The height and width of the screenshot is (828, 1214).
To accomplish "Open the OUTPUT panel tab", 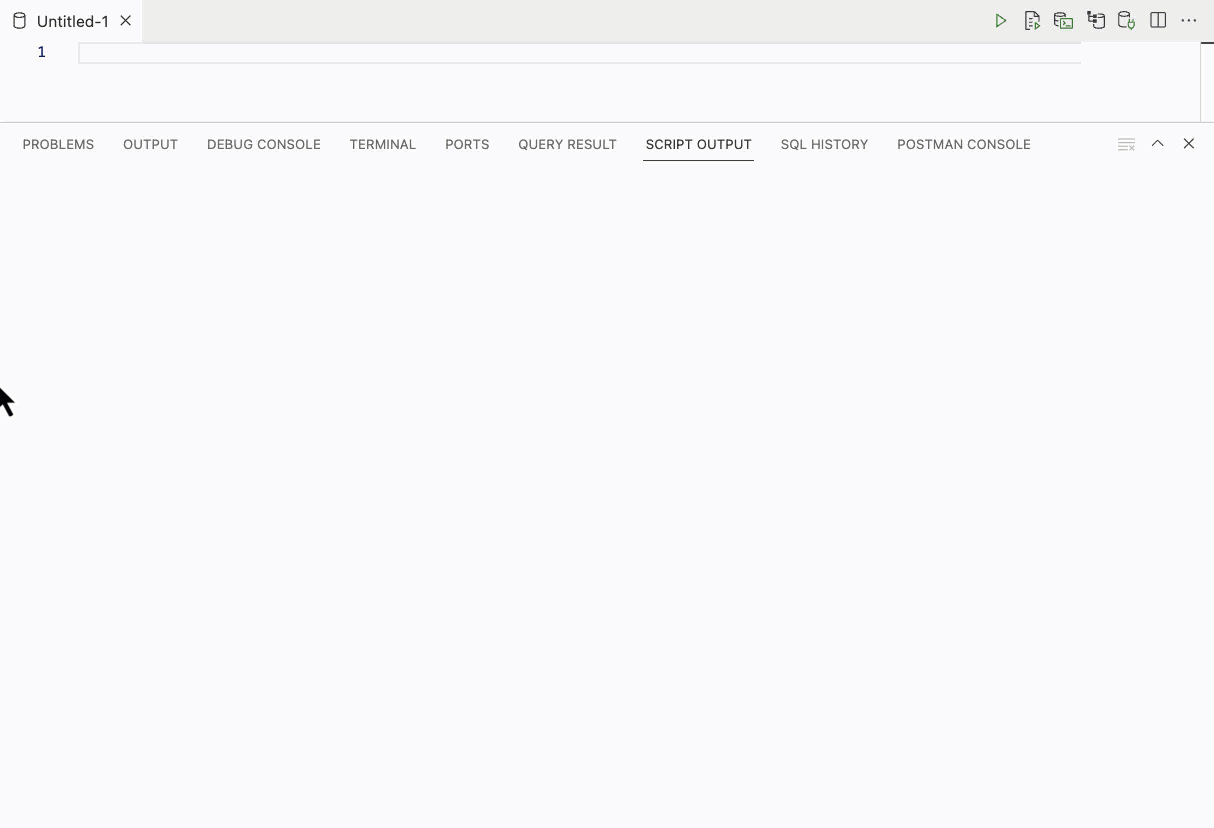I will tap(150, 145).
